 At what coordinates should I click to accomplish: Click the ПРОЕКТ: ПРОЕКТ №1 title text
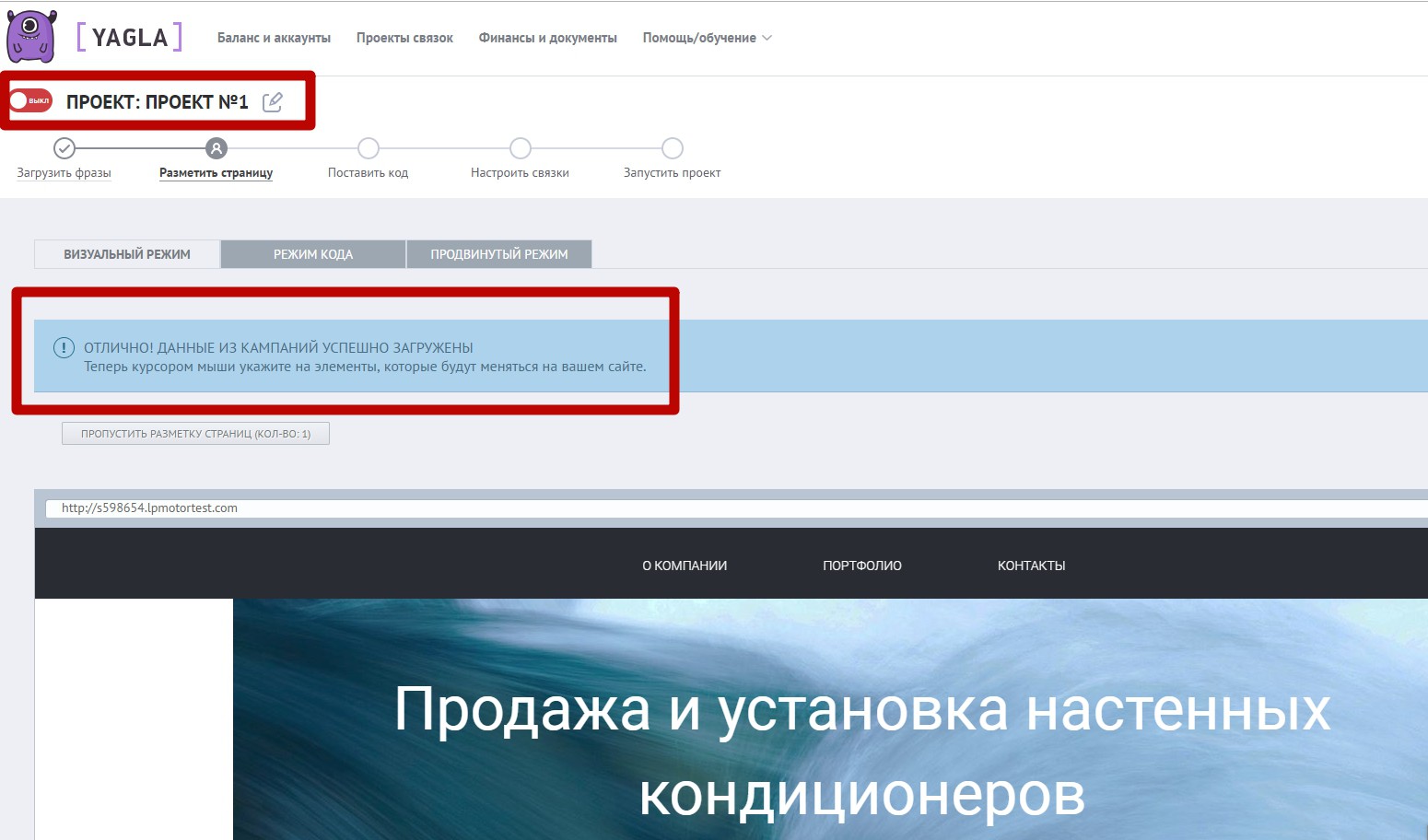click(x=158, y=101)
